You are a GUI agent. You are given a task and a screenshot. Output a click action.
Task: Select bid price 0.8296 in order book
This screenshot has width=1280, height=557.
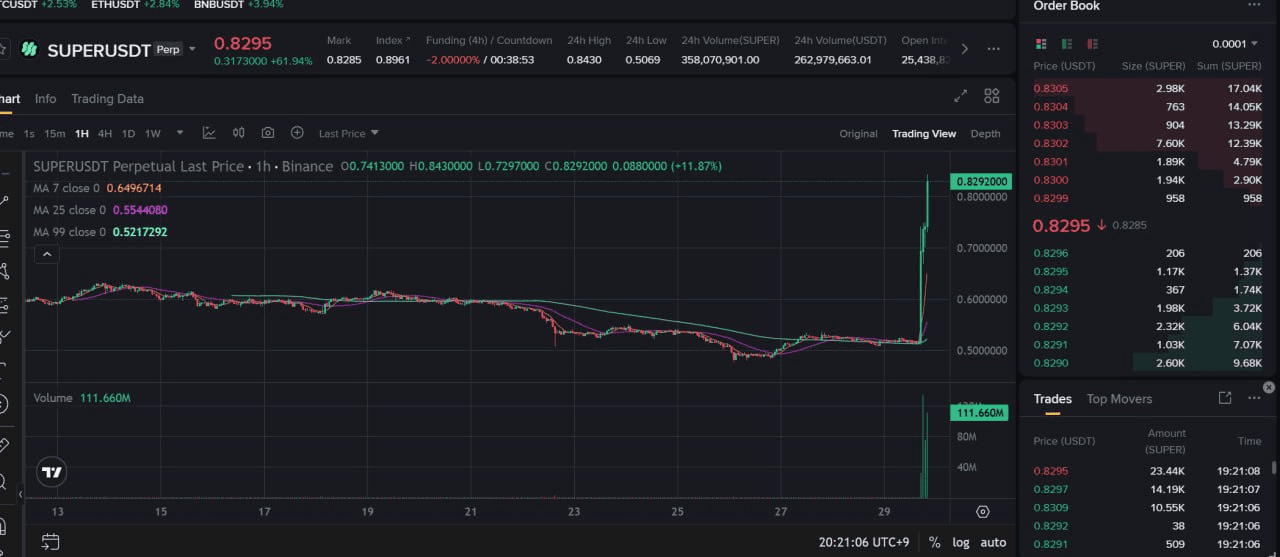pyautogui.click(x=1050, y=254)
